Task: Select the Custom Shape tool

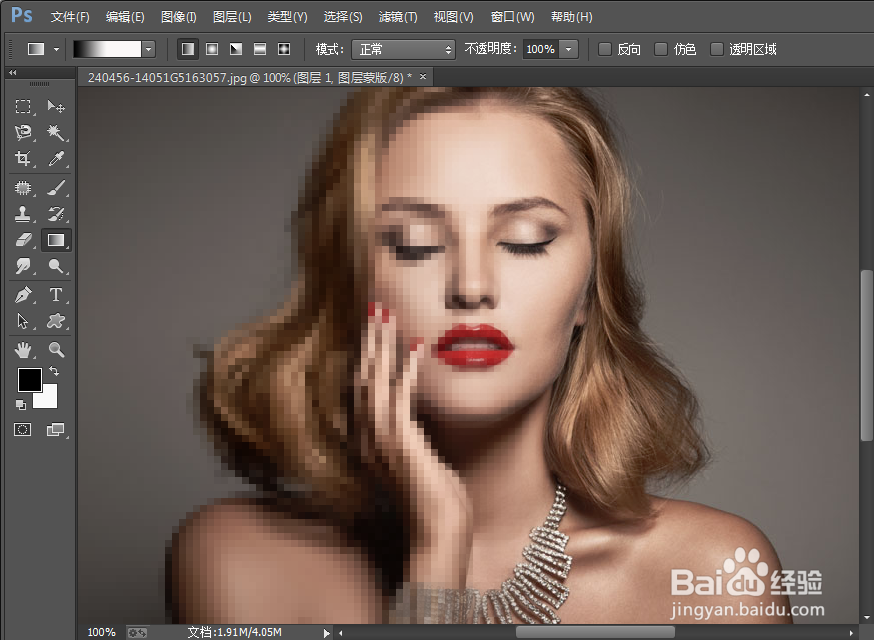Action: click(x=56, y=321)
